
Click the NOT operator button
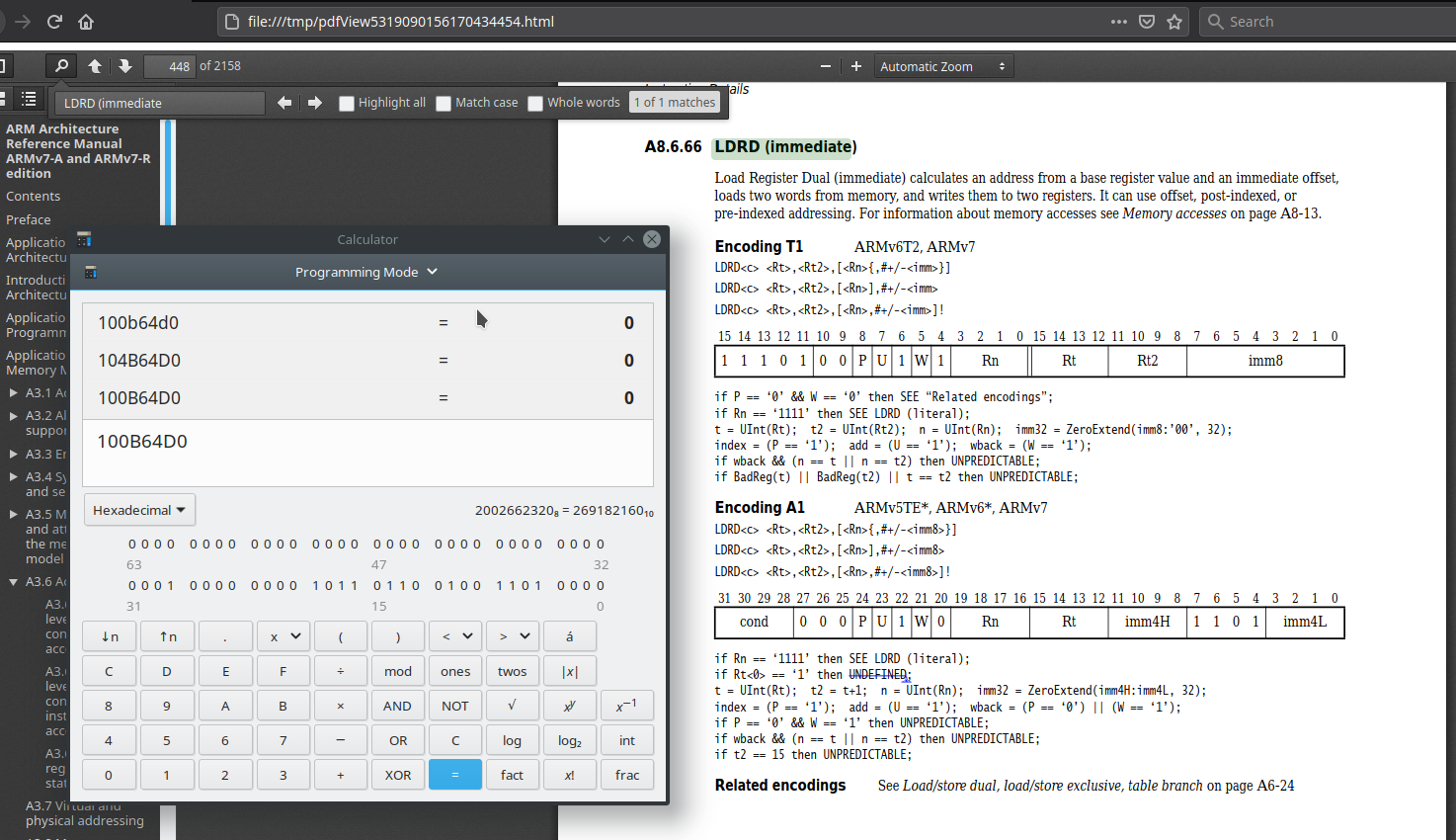[x=455, y=706]
